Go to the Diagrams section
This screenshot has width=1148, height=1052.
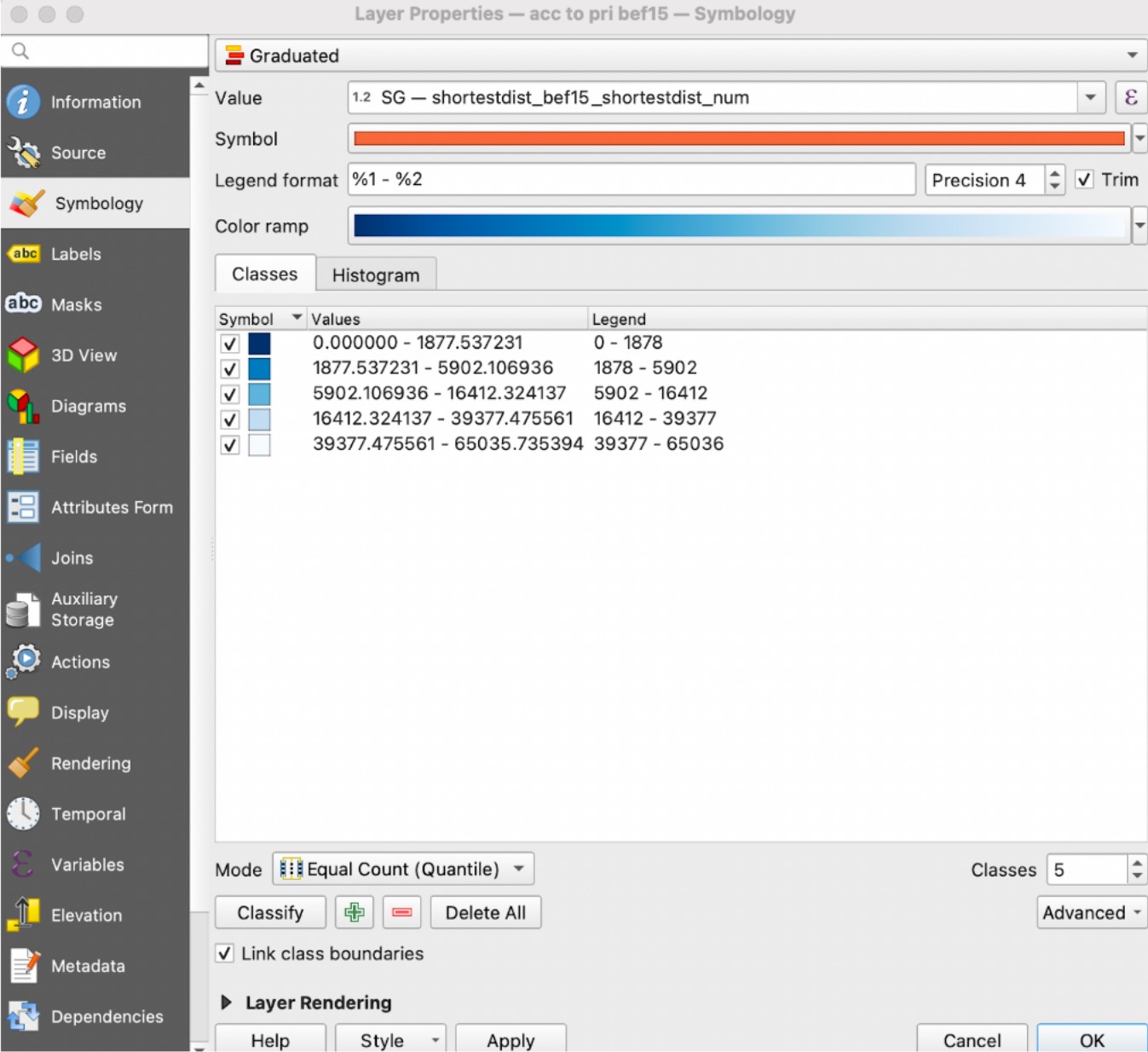(x=88, y=407)
